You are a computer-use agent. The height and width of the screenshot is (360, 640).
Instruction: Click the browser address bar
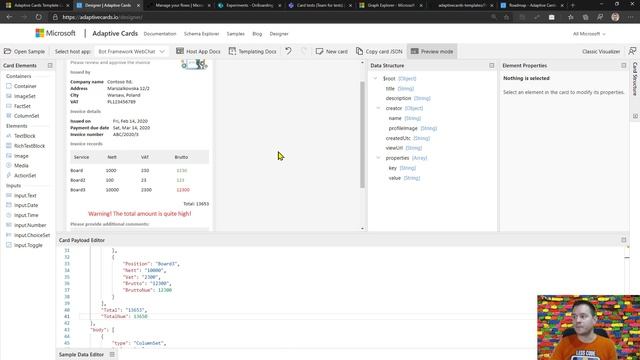point(269,17)
